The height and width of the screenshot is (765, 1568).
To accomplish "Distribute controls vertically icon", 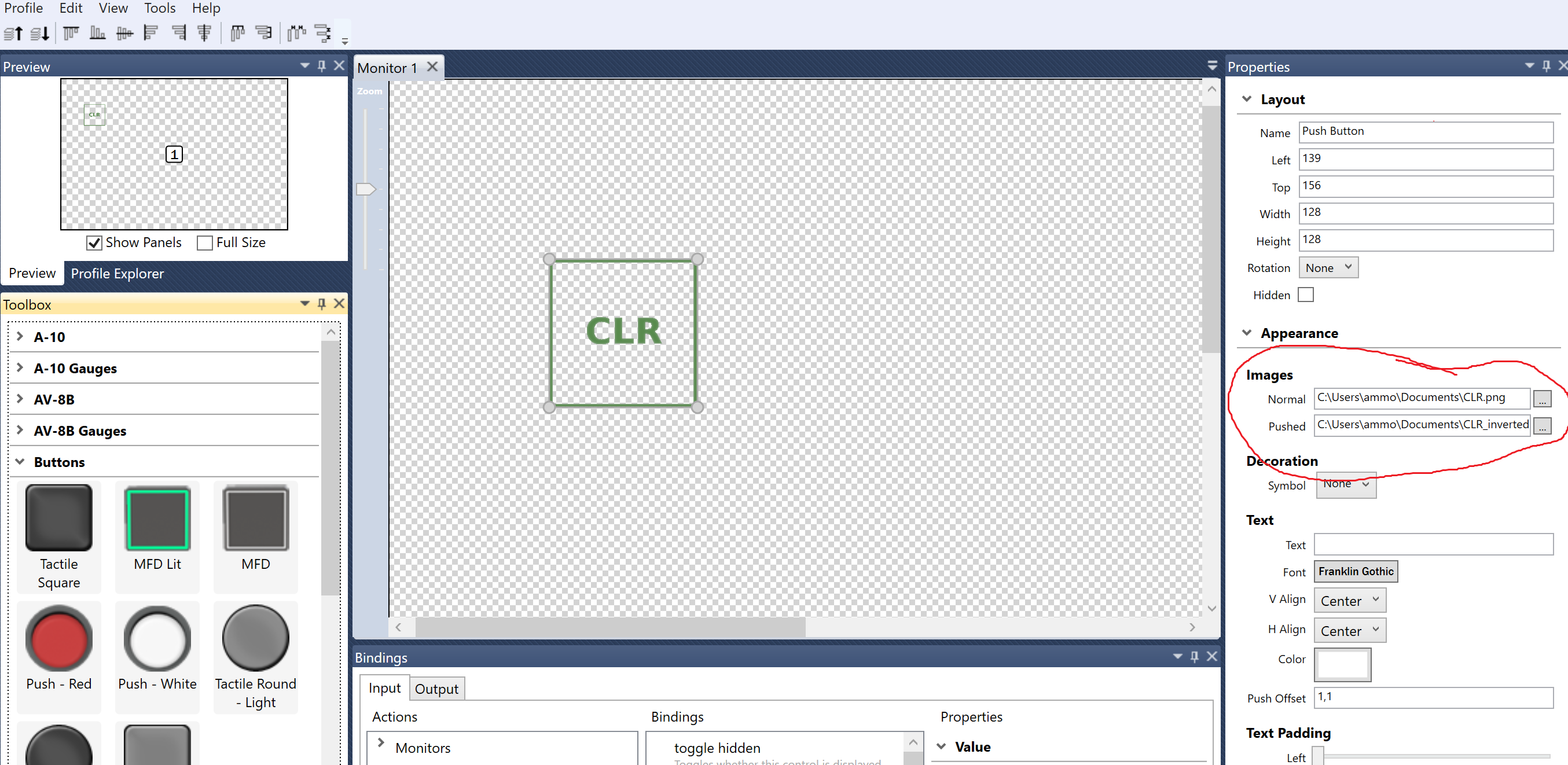I will point(264,33).
